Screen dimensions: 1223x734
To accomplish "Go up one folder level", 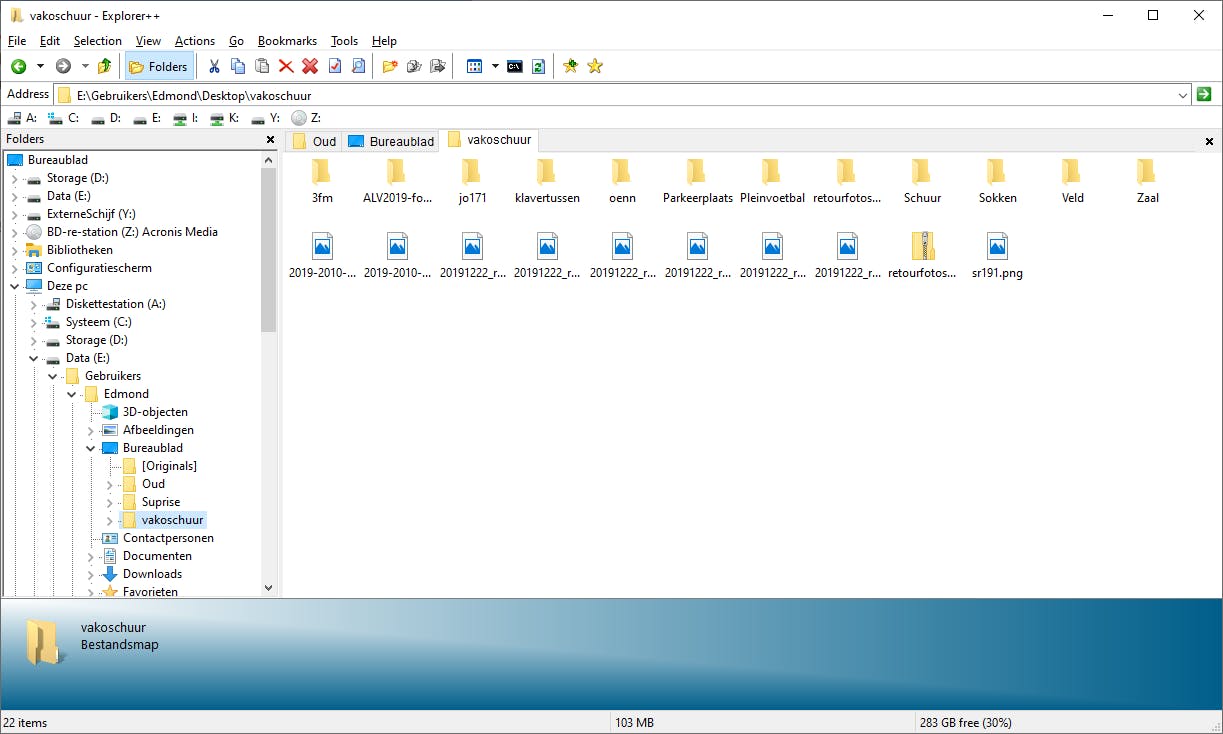I will (104, 66).
